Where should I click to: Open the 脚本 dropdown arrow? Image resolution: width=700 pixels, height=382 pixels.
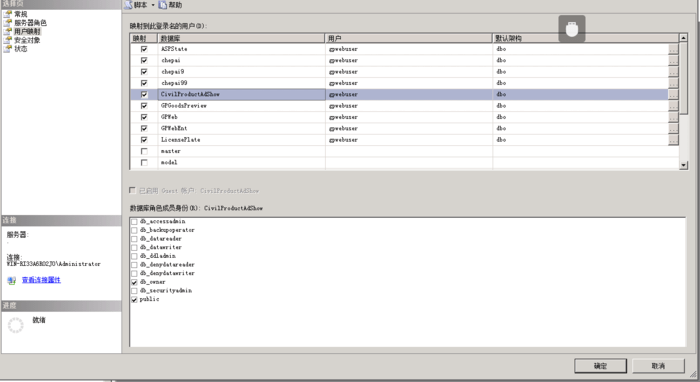(x=153, y=5)
